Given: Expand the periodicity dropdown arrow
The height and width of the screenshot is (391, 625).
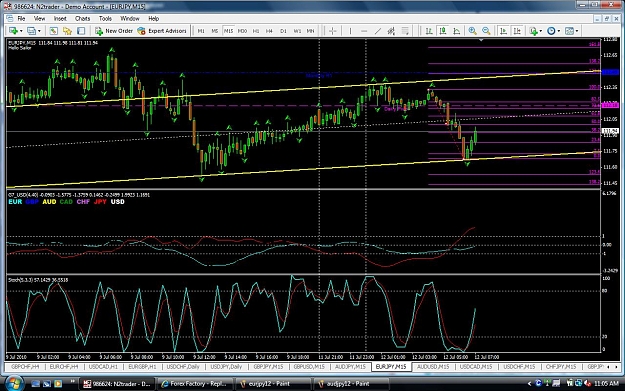Looking at the screenshot, I should (x=559, y=31).
